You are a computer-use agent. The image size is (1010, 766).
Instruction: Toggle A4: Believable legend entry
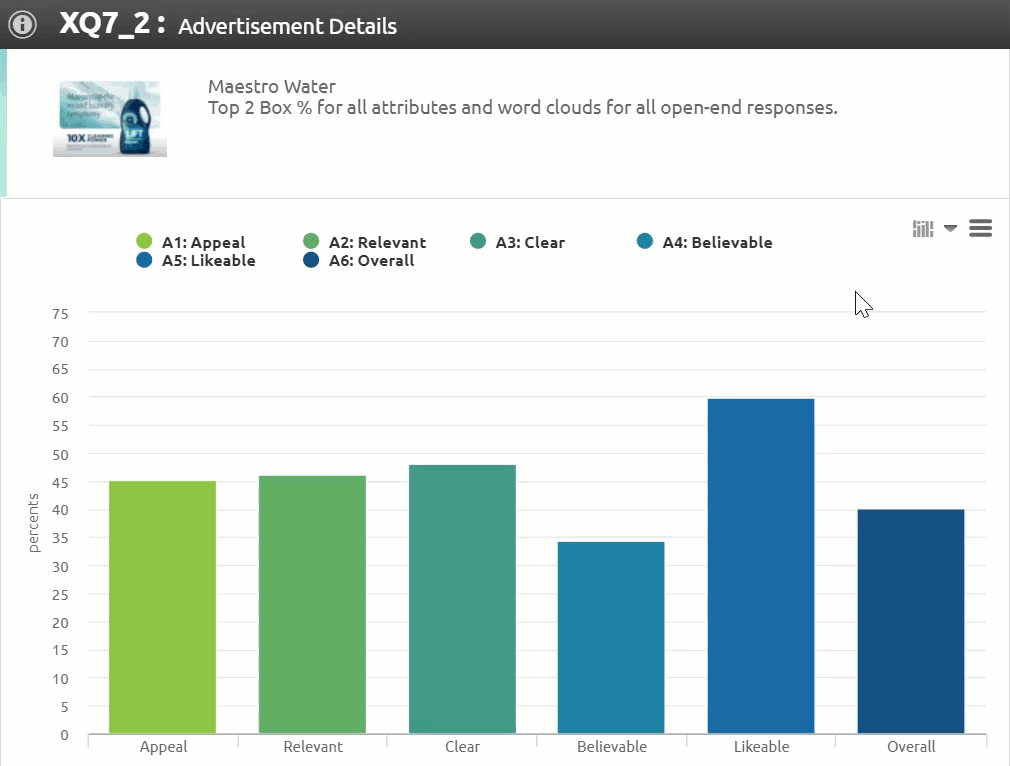click(717, 242)
